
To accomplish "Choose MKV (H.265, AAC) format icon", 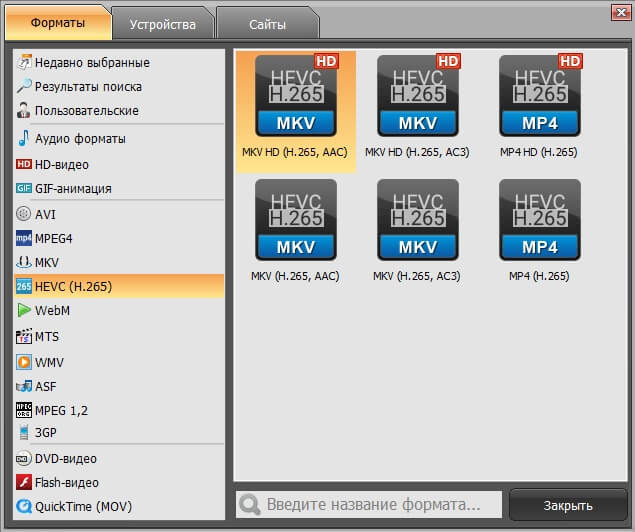I will 296,220.
